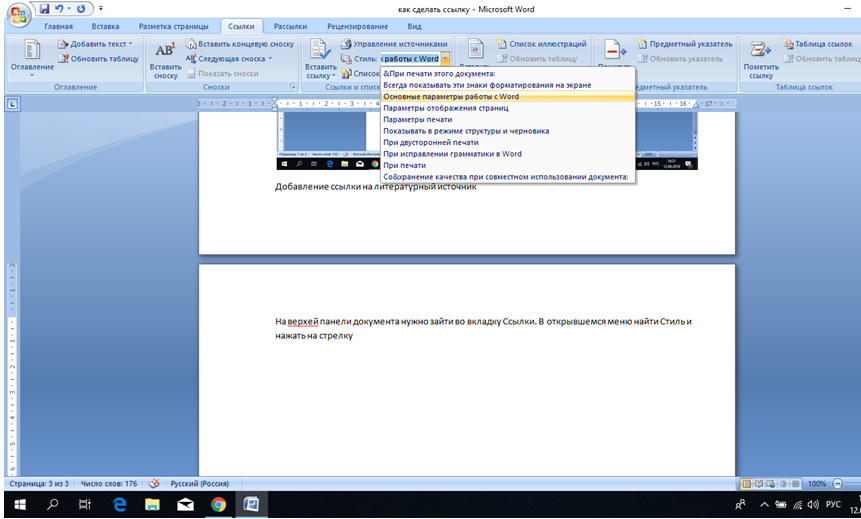Open Google Chrome from the taskbar
861x519 pixels.
(218, 505)
